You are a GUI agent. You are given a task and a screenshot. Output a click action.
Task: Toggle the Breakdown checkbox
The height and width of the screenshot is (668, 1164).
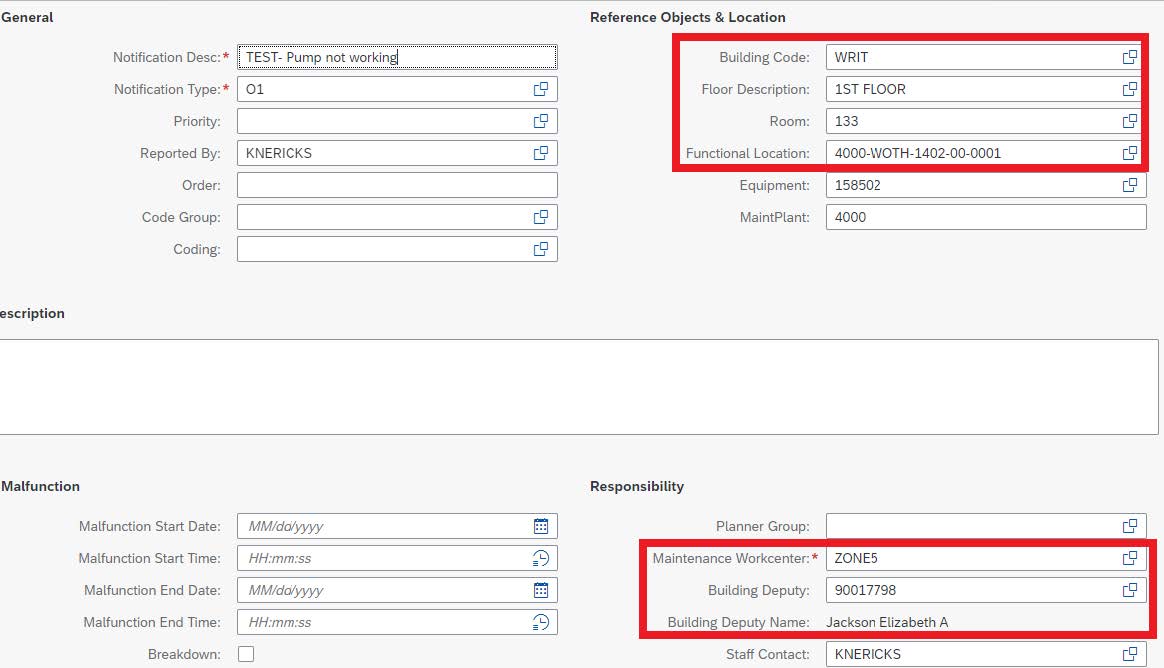(x=246, y=654)
